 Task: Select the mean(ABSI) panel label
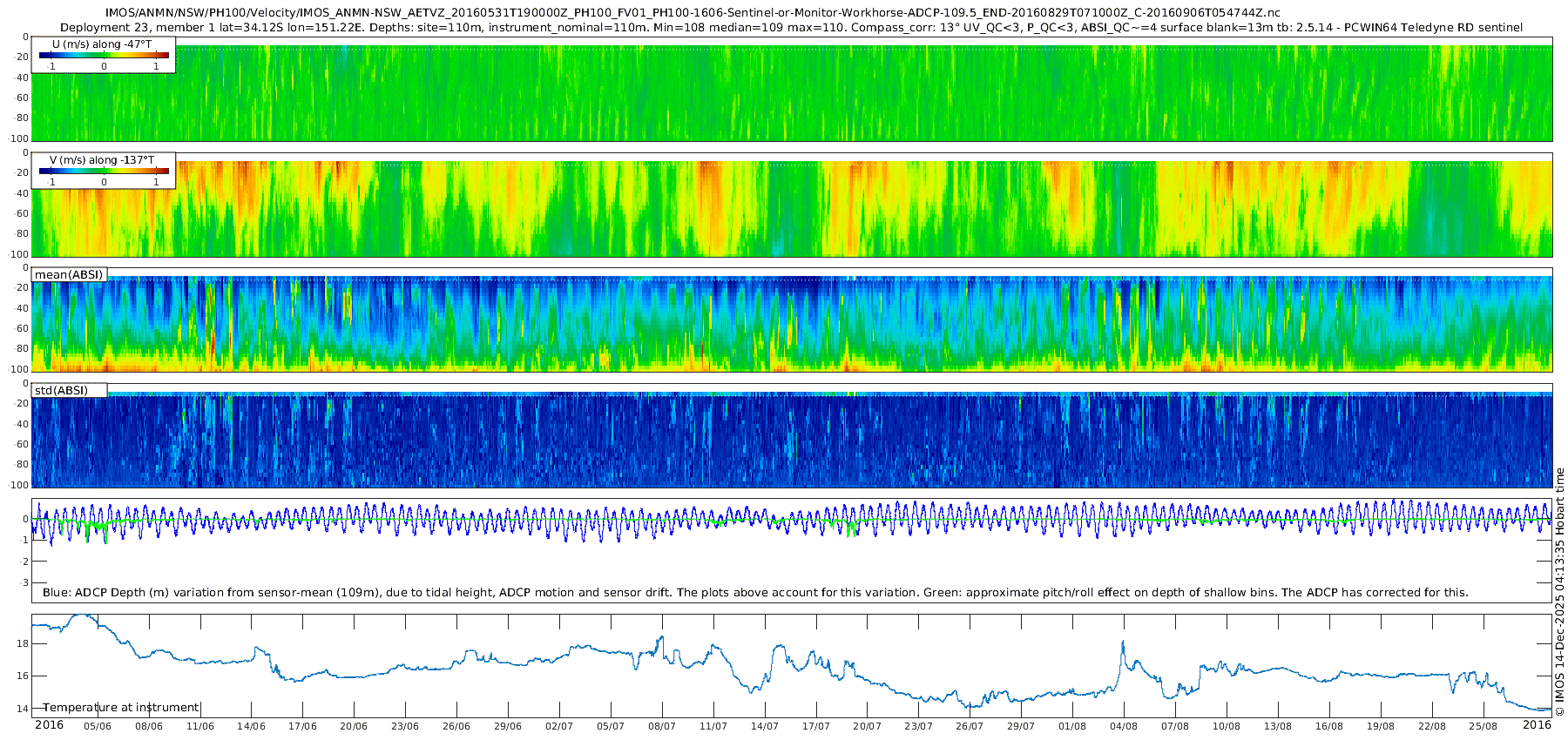(69, 274)
